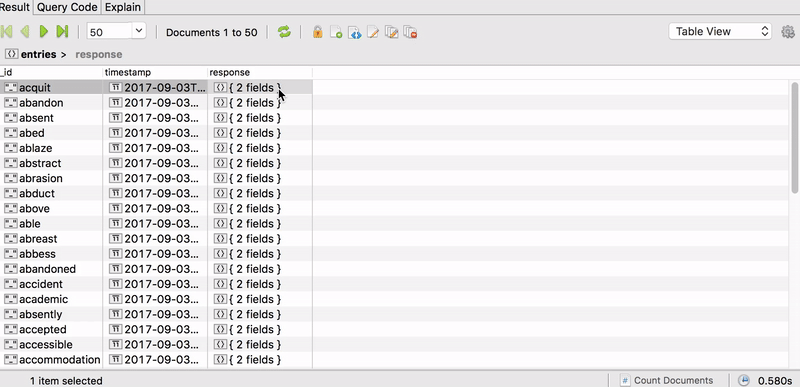Sort by the _id column header
The height and width of the screenshot is (387, 800).
(51, 72)
